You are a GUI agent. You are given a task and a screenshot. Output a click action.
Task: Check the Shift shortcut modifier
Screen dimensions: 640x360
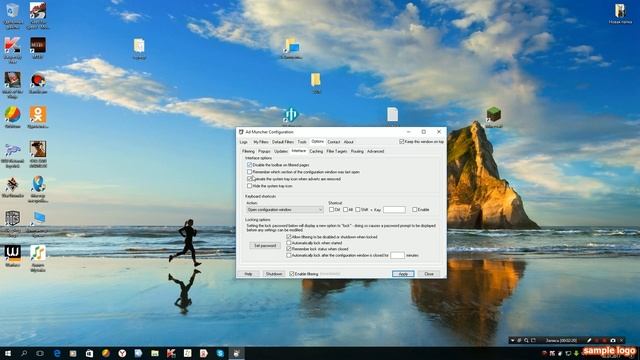[358, 209]
